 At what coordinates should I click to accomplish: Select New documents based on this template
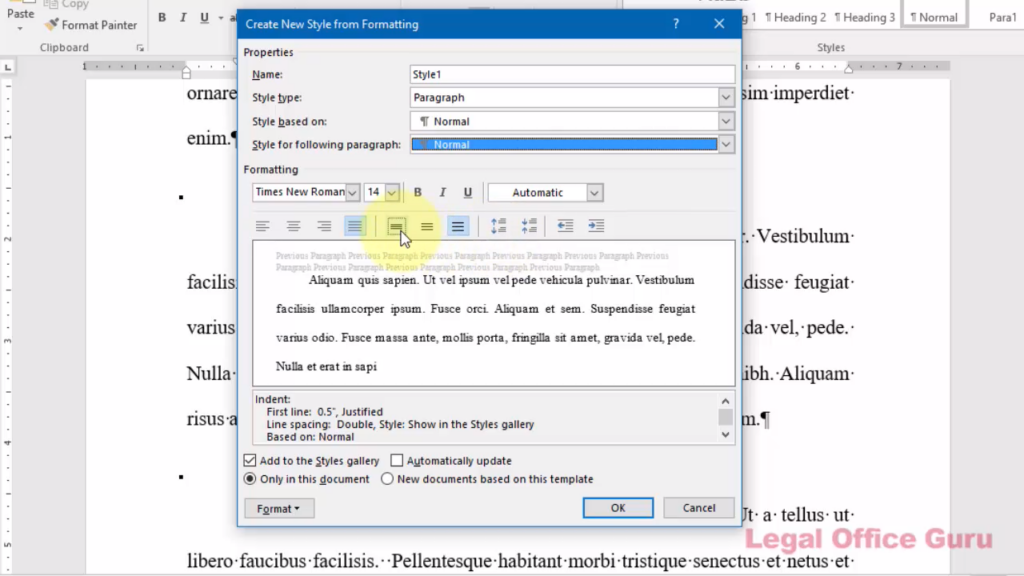click(x=387, y=479)
